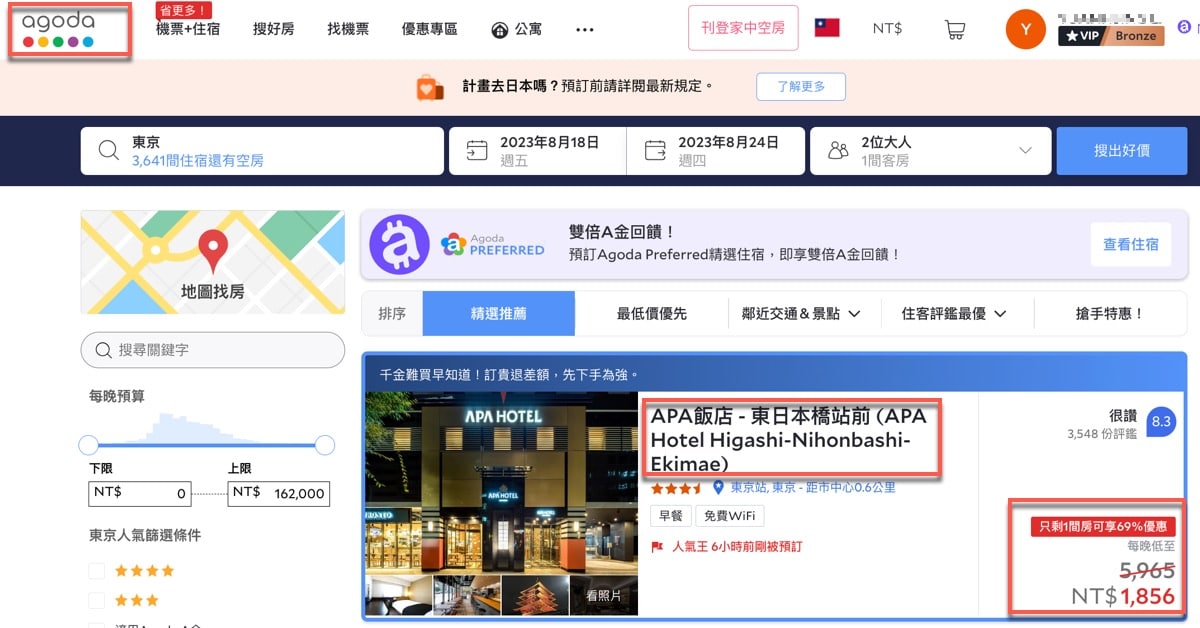Click the upper budget slider handle
This screenshot has height=628, width=1200.
pos(324,445)
